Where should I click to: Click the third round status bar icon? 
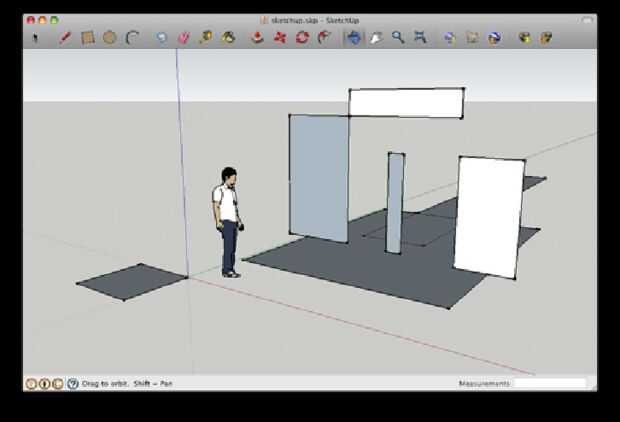[x=58, y=383]
